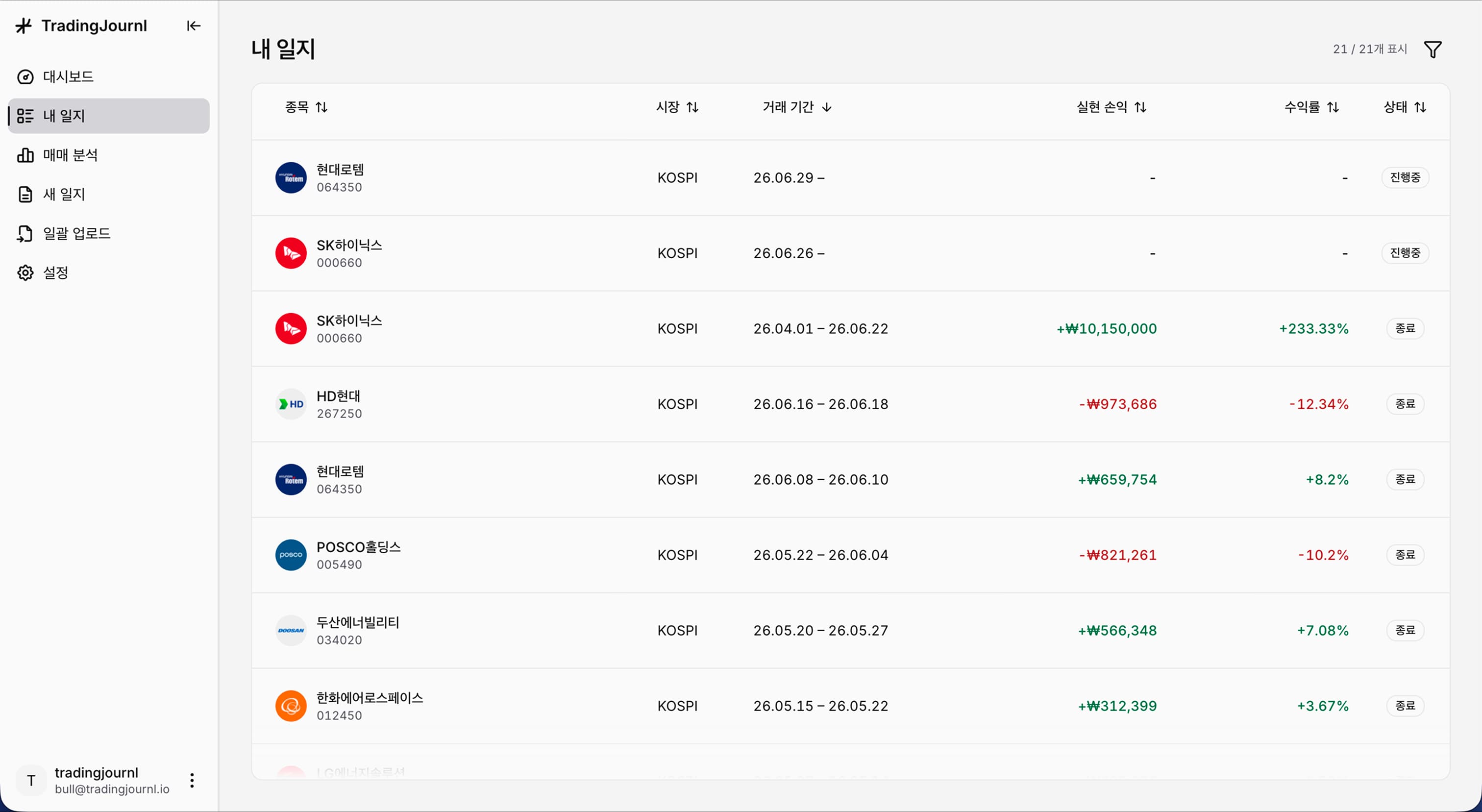Click 종료 badge on +233.33% row
This screenshot has height=812, width=1482.
(x=1405, y=328)
